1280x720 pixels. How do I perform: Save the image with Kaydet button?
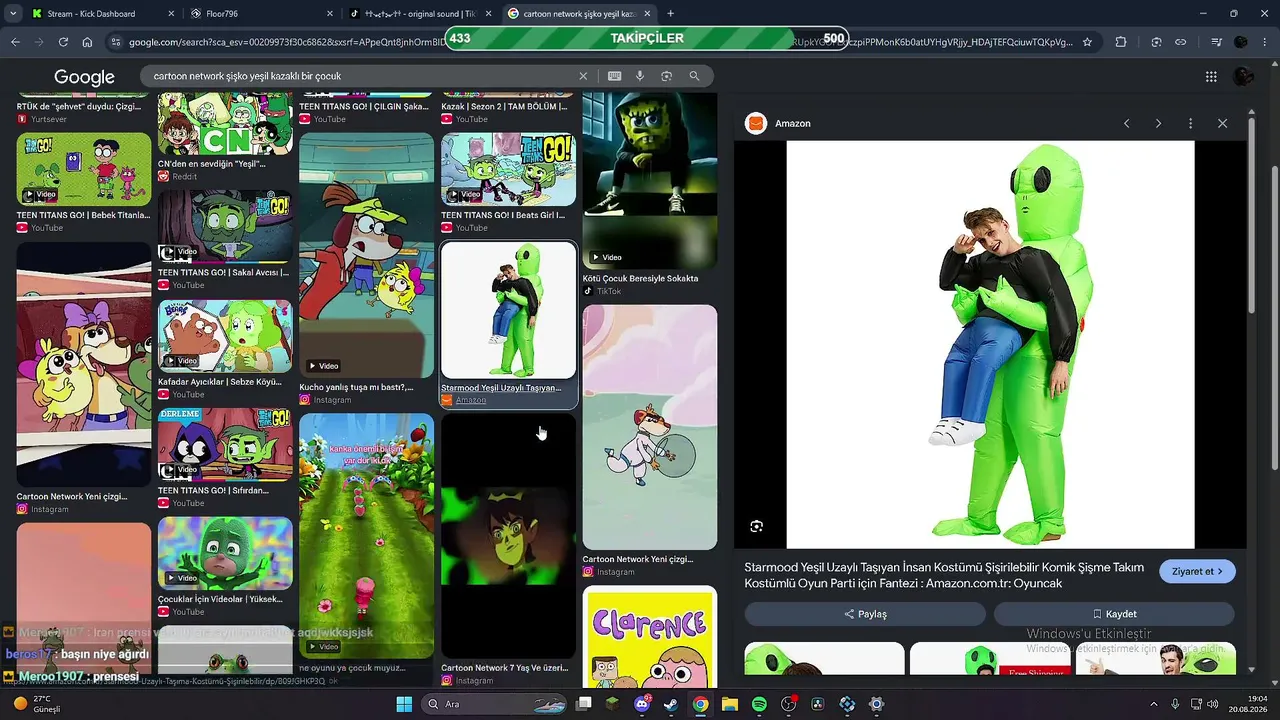coord(1114,614)
